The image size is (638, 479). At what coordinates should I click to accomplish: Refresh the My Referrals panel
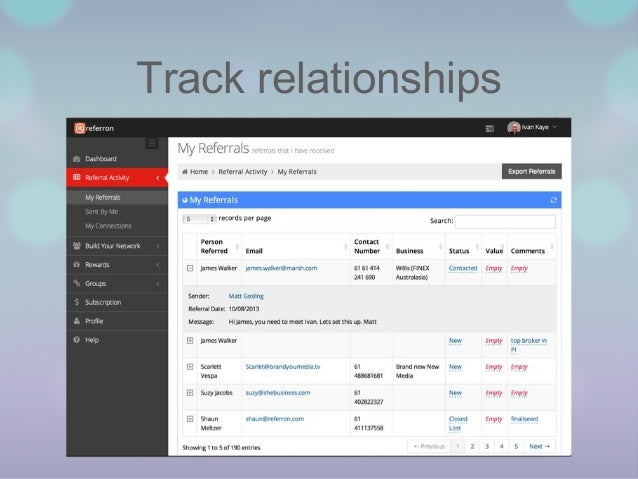pos(553,200)
